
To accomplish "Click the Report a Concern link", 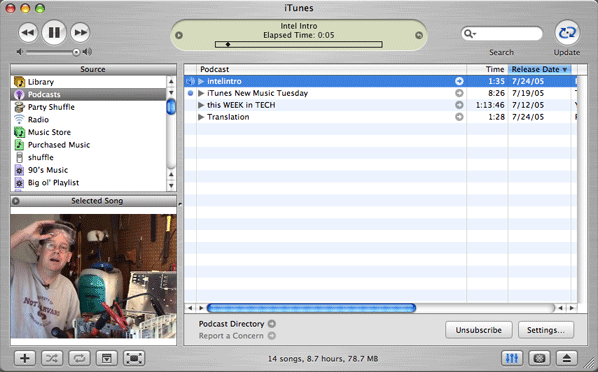I will [237, 336].
